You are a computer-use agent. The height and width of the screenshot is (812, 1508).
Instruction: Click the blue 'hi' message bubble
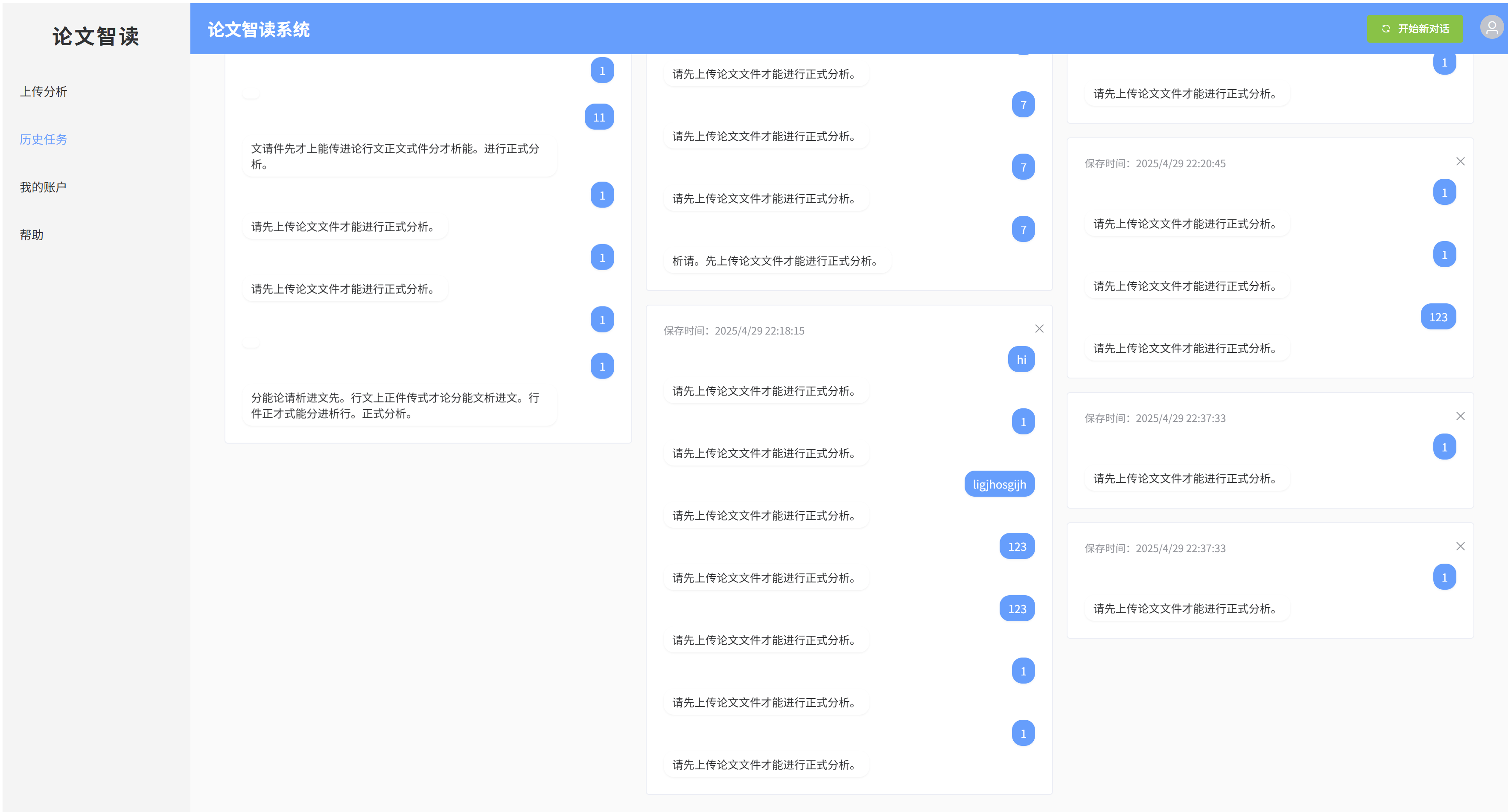point(1021,359)
